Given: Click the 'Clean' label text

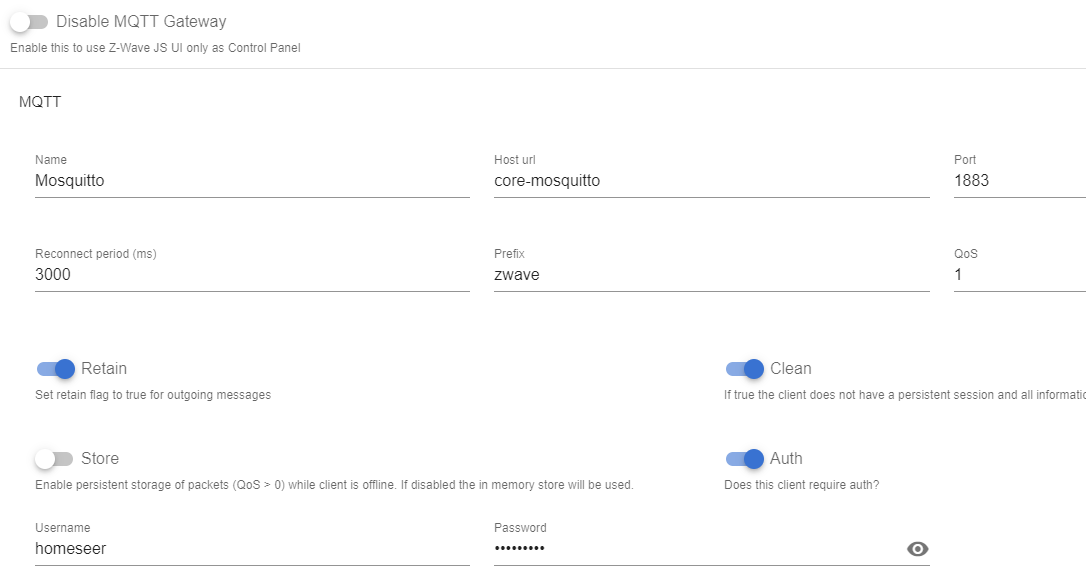Looking at the screenshot, I should (791, 369).
